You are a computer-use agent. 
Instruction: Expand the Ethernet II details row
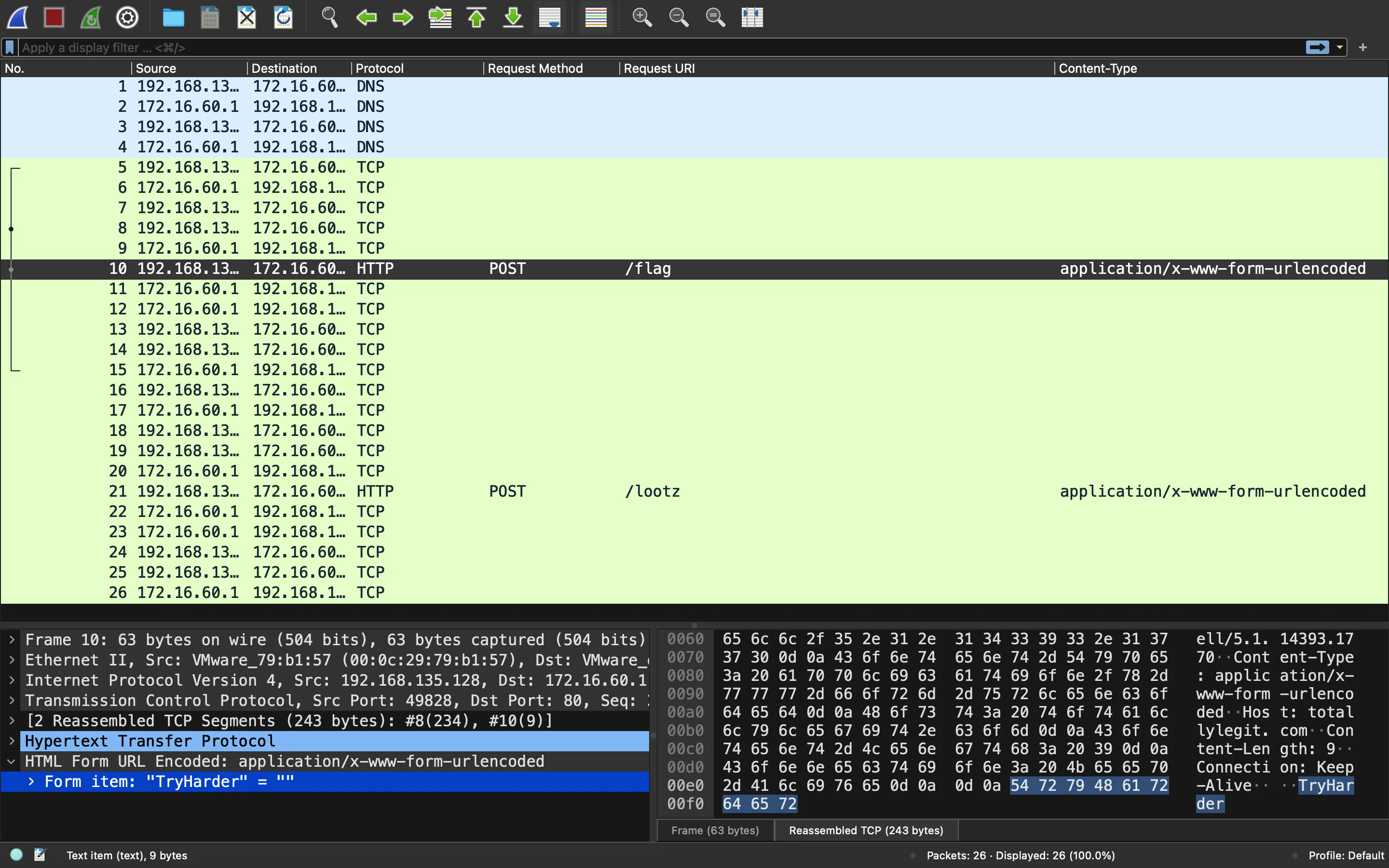pyautogui.click(x=12, y=660)
